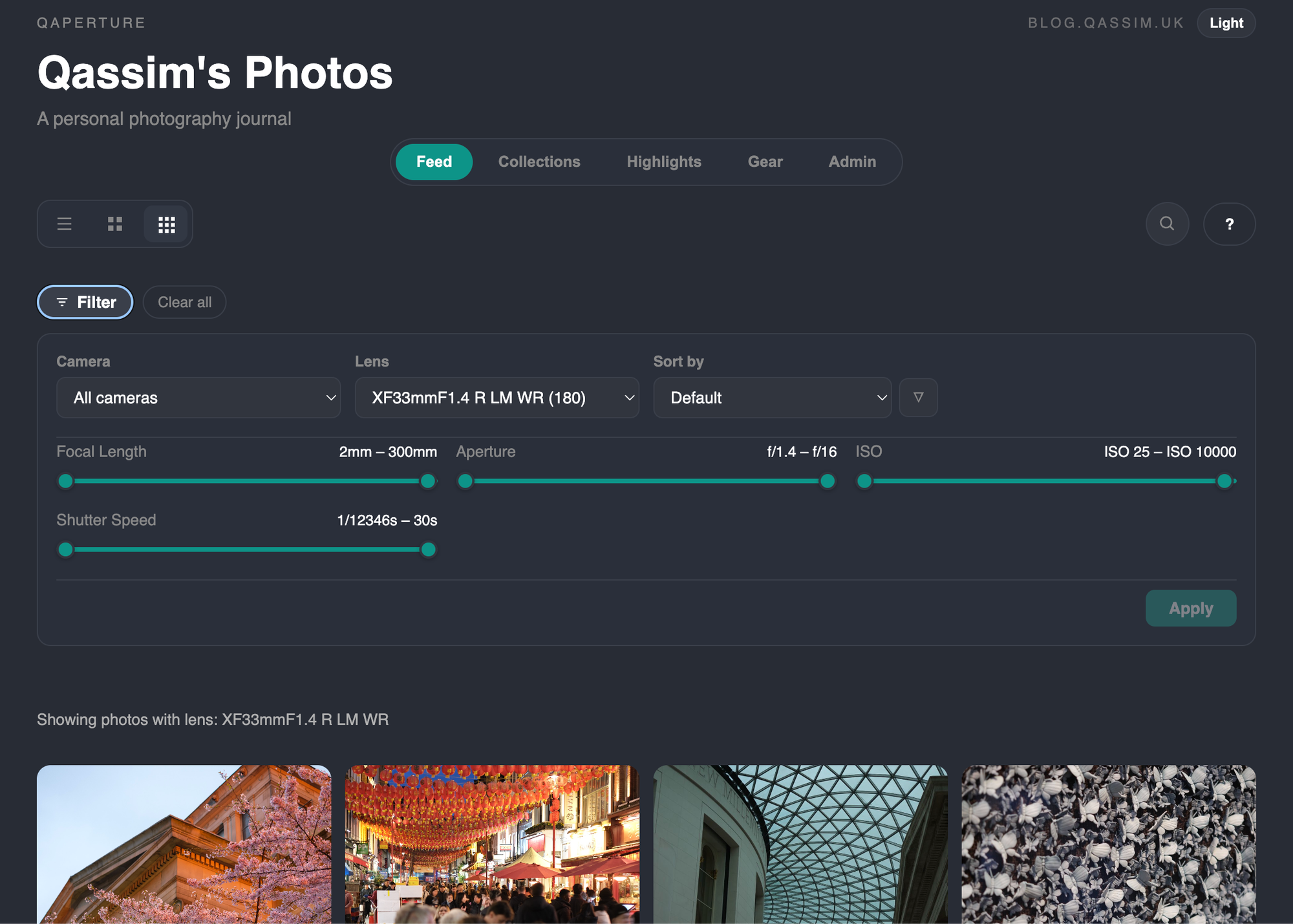Open the search magnifier button

(x=1167, y=224)
